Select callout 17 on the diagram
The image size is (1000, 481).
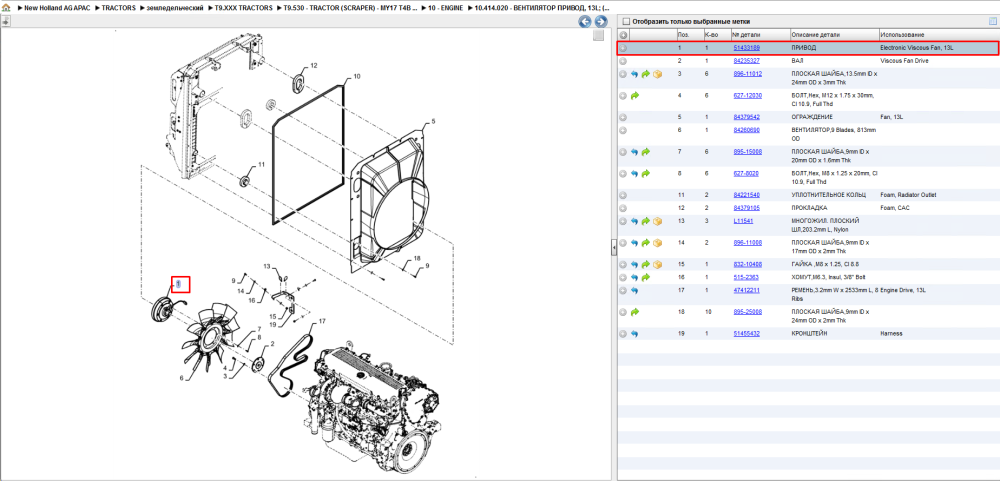pos(322,321)
